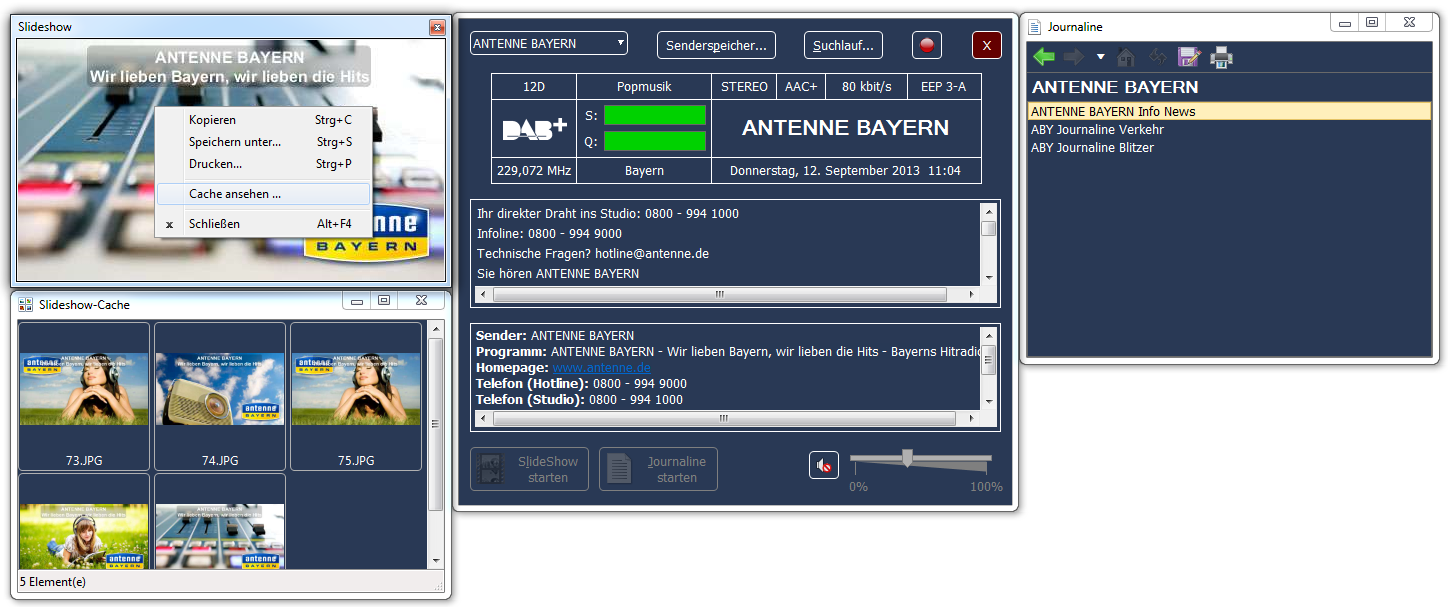This screenshot has width=1448, height=607.
Task: Click the Journaline home icon
Action: click(x=1126, y=57)
